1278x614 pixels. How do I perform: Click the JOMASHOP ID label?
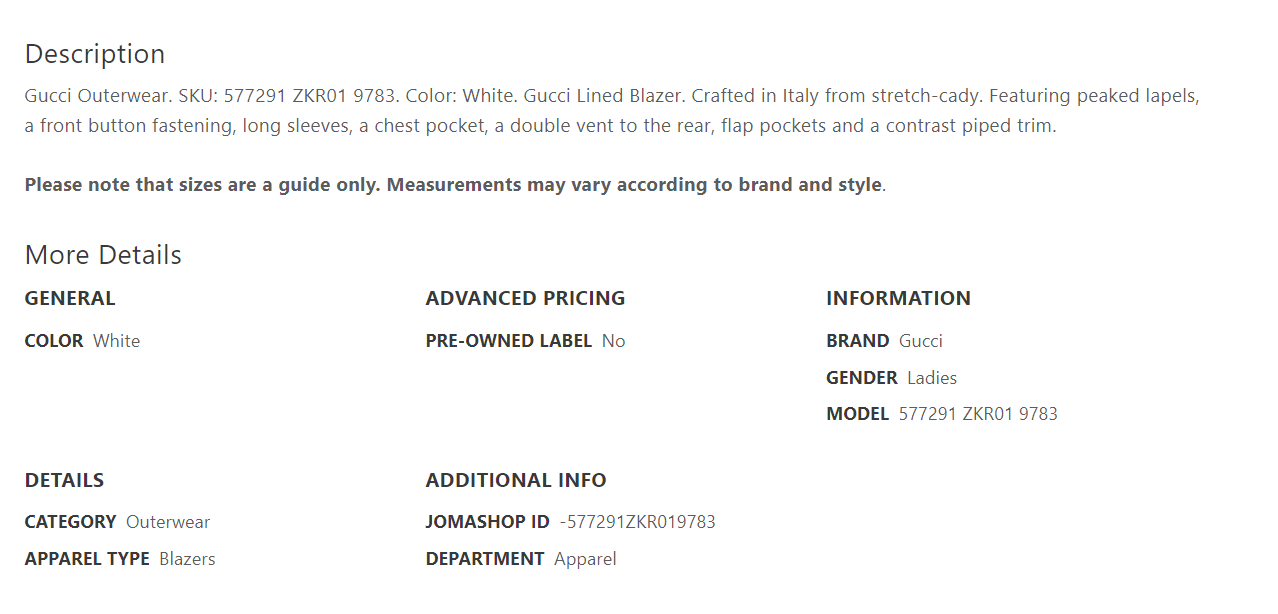[x=488, y=522]
